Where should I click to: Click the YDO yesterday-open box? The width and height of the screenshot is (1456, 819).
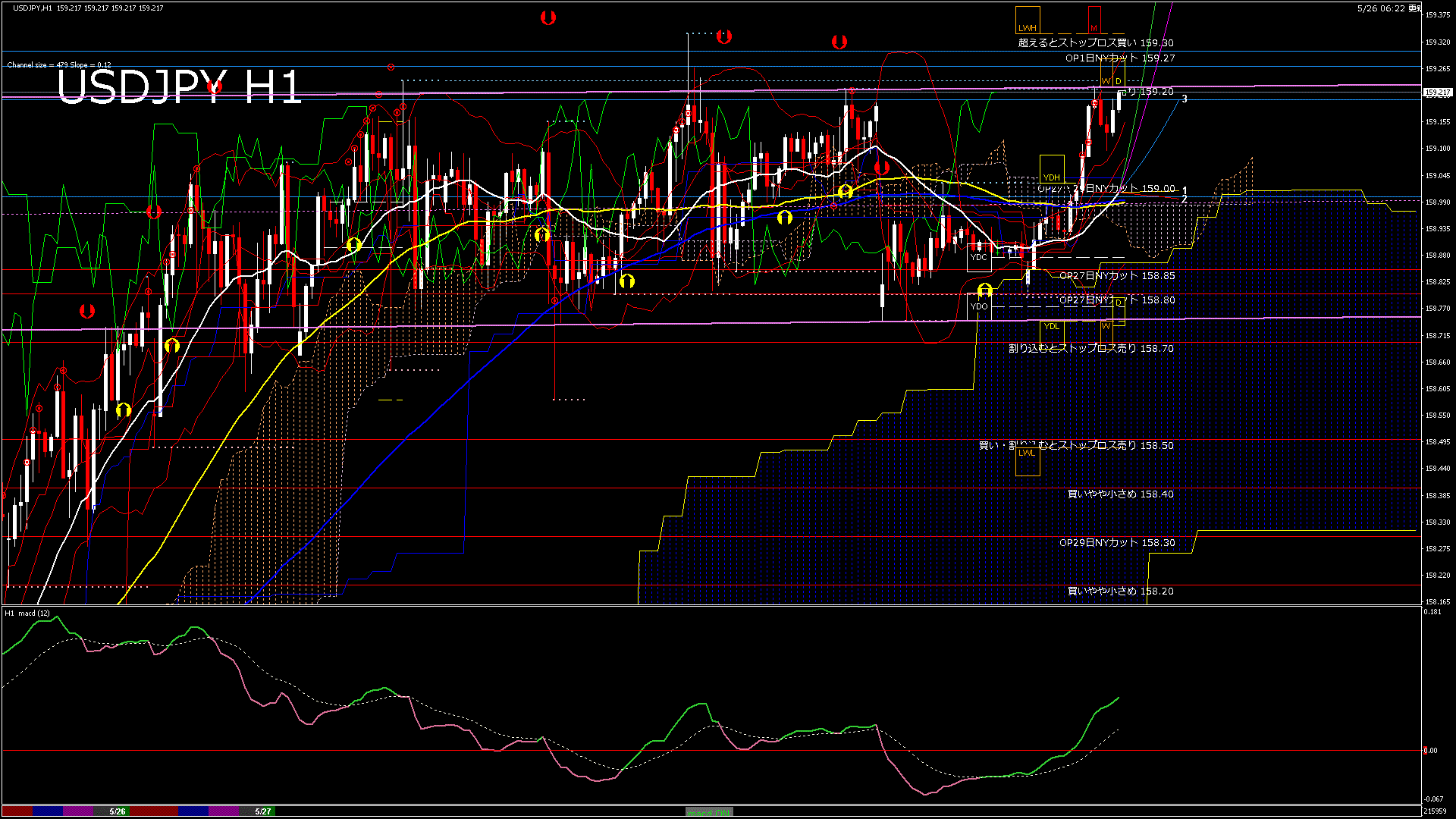[x=979, y=306]
